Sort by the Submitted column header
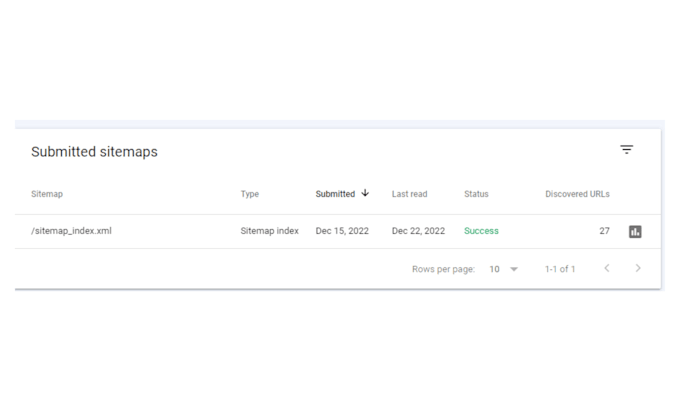Viewport: 680px width, 411px height. coord(335,194)
